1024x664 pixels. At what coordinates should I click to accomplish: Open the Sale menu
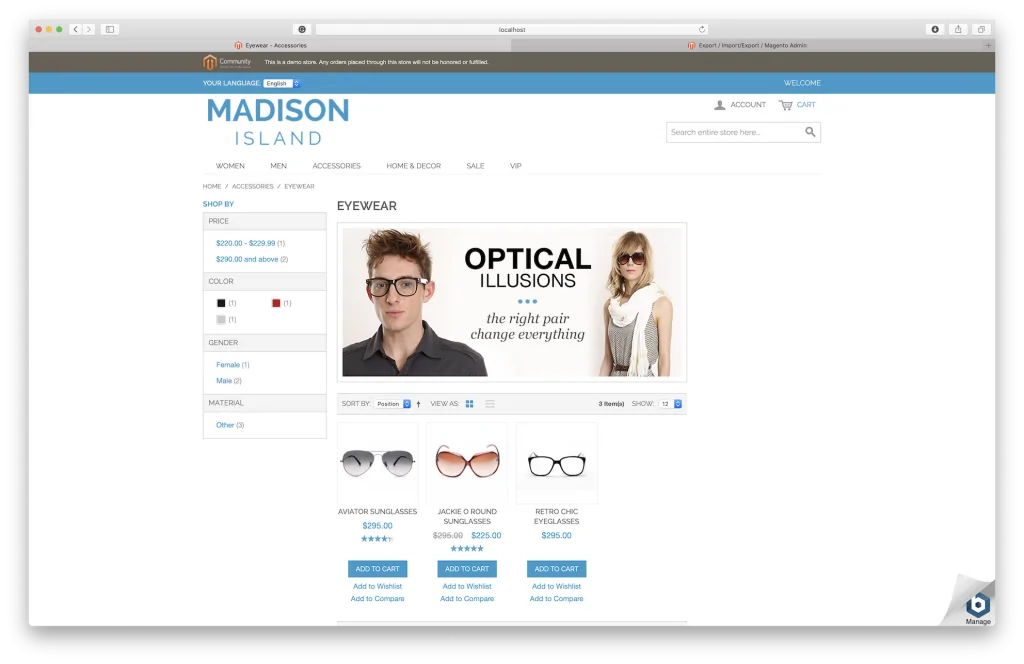point(475,166)
